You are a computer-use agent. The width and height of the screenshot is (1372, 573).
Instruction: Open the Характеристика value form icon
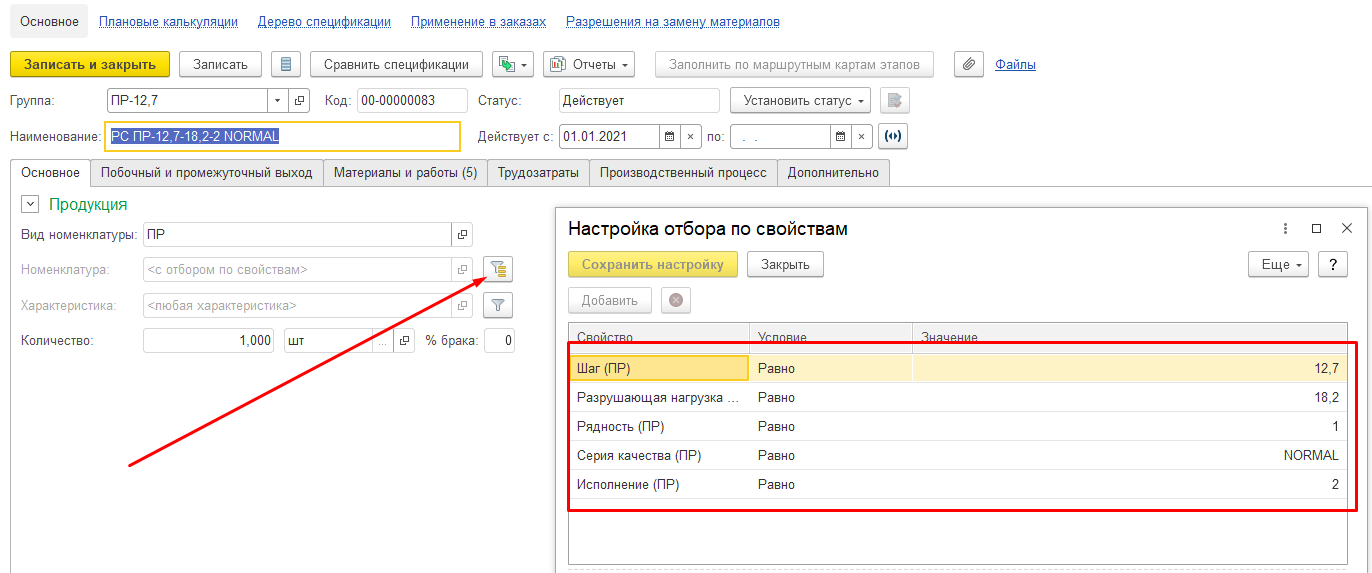[462, 305]
